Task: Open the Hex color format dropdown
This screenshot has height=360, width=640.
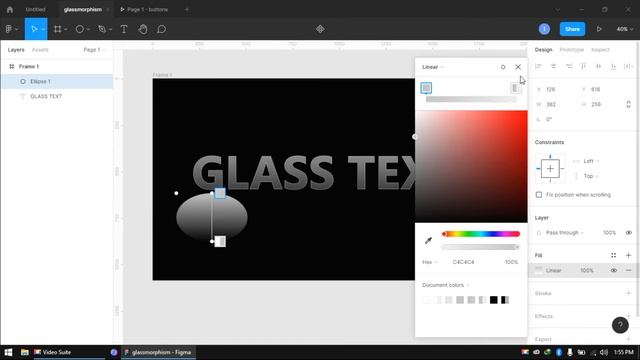Action: tap(429, 262)
